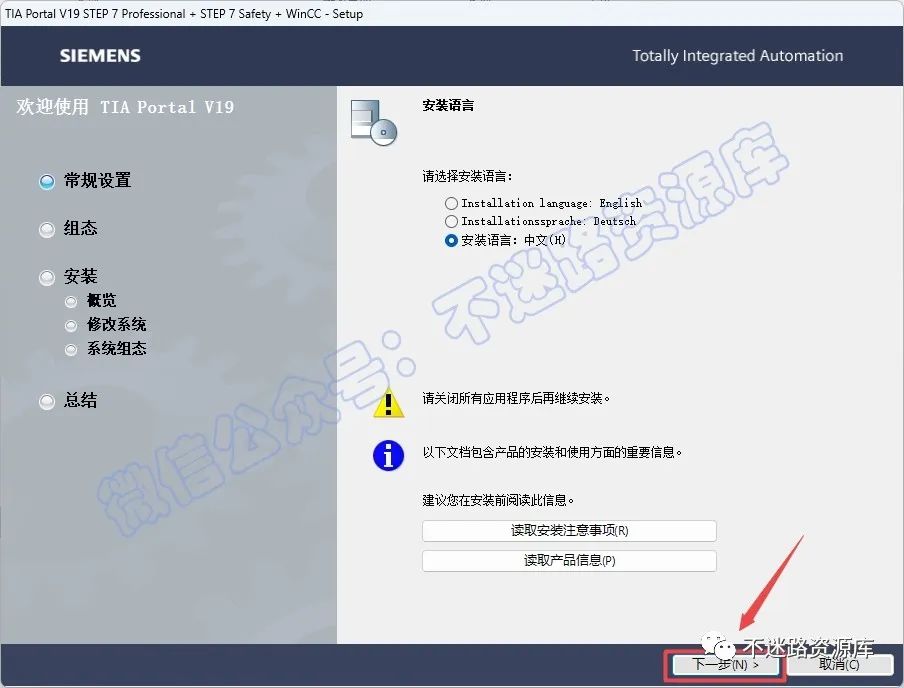This screenshot has width=904, height=688.
Task: Select the 常规设置 step in sidebar
Action: [x=85, y=181]
